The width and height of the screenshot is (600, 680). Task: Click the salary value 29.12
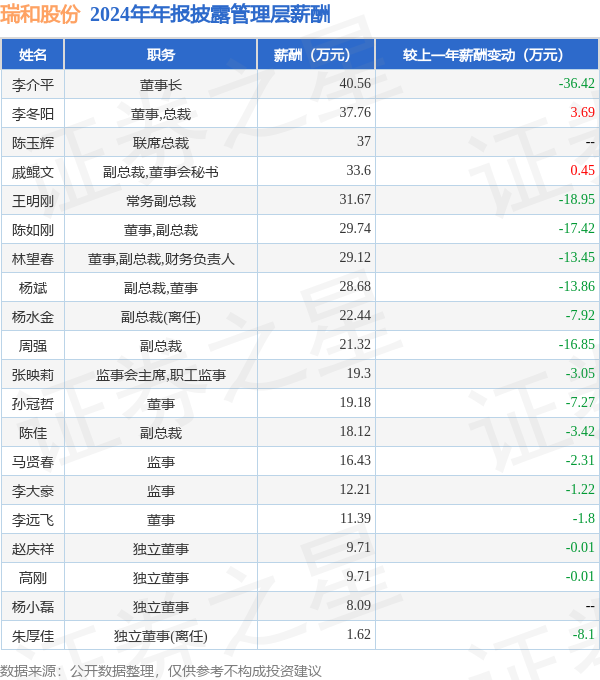(x=355, y=257)
